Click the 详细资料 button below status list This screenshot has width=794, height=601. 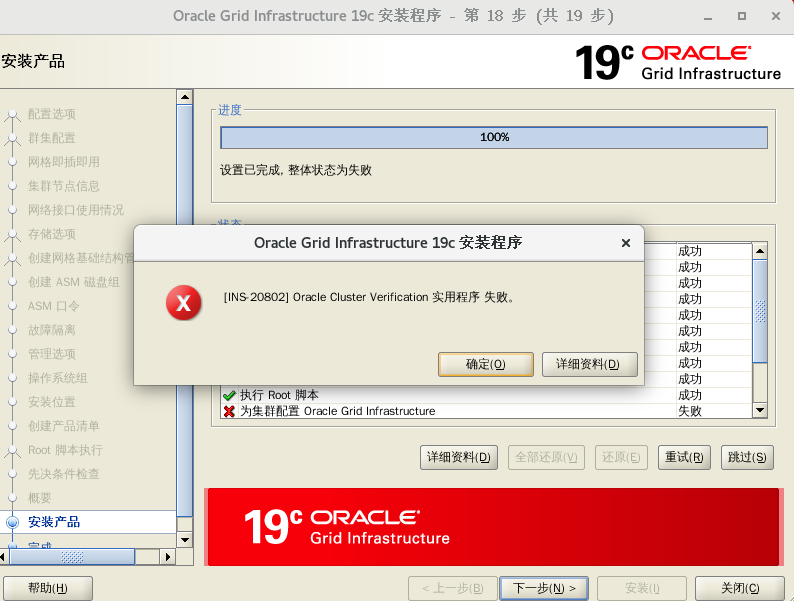[459, 457]
